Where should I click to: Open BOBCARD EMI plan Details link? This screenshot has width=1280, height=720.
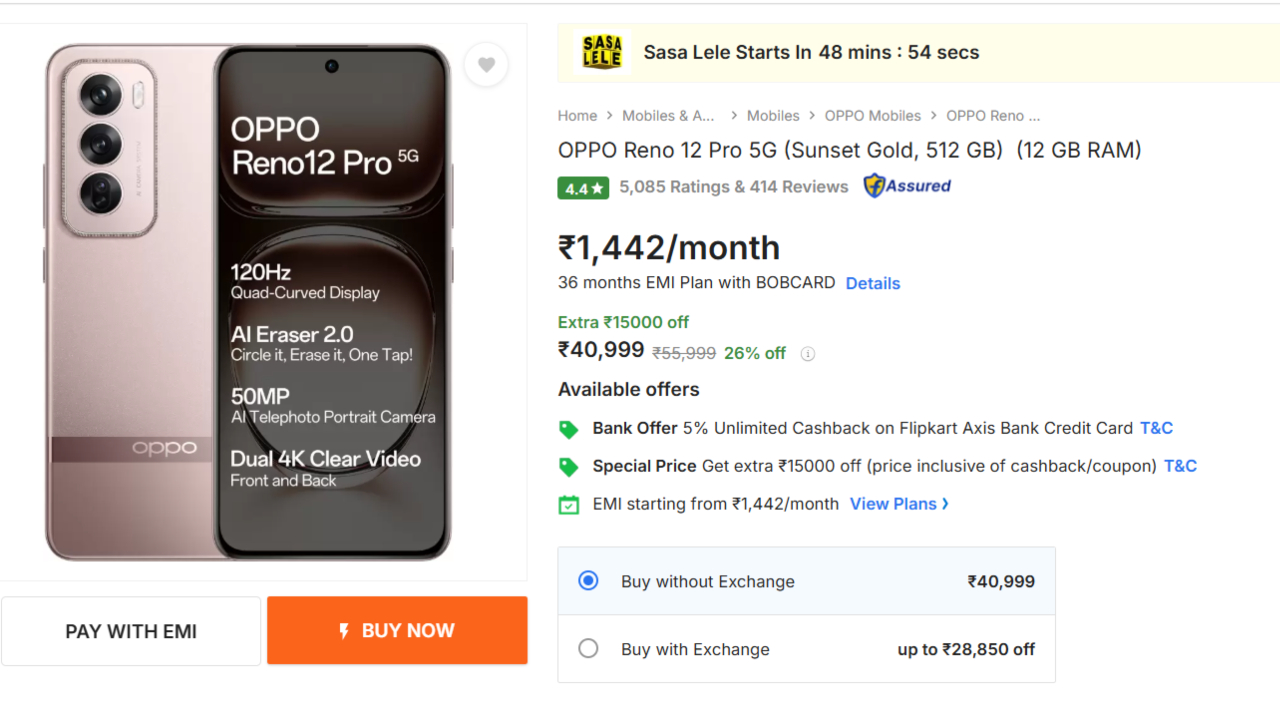click(x=872, y=283)
